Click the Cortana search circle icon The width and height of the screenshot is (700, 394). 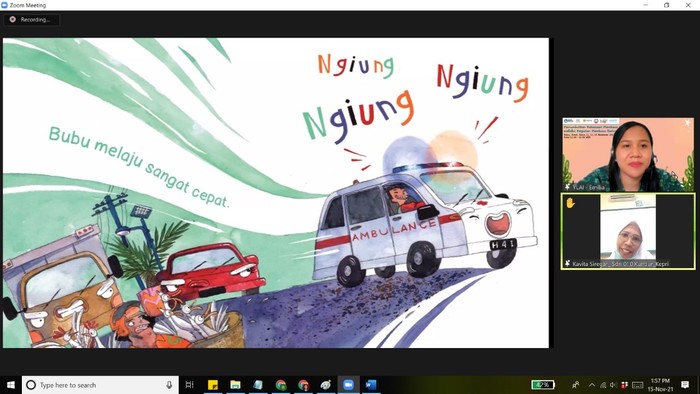pos(31,385)
